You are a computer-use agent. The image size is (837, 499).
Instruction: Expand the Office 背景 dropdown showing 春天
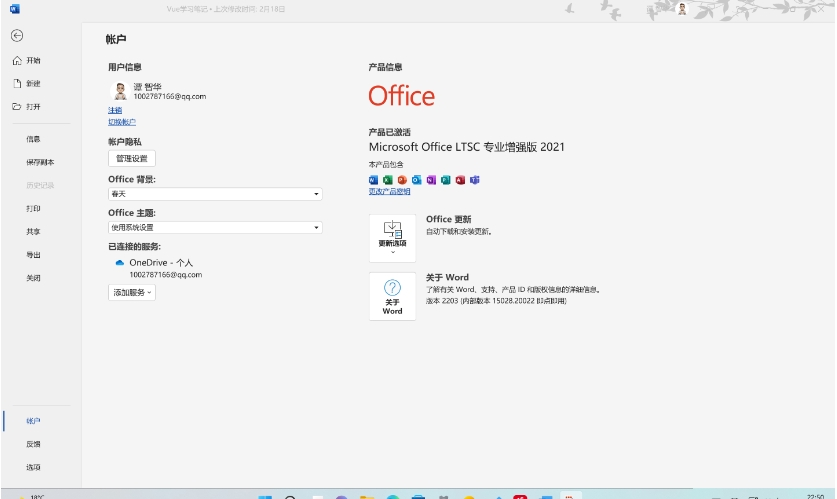point(215,194)
